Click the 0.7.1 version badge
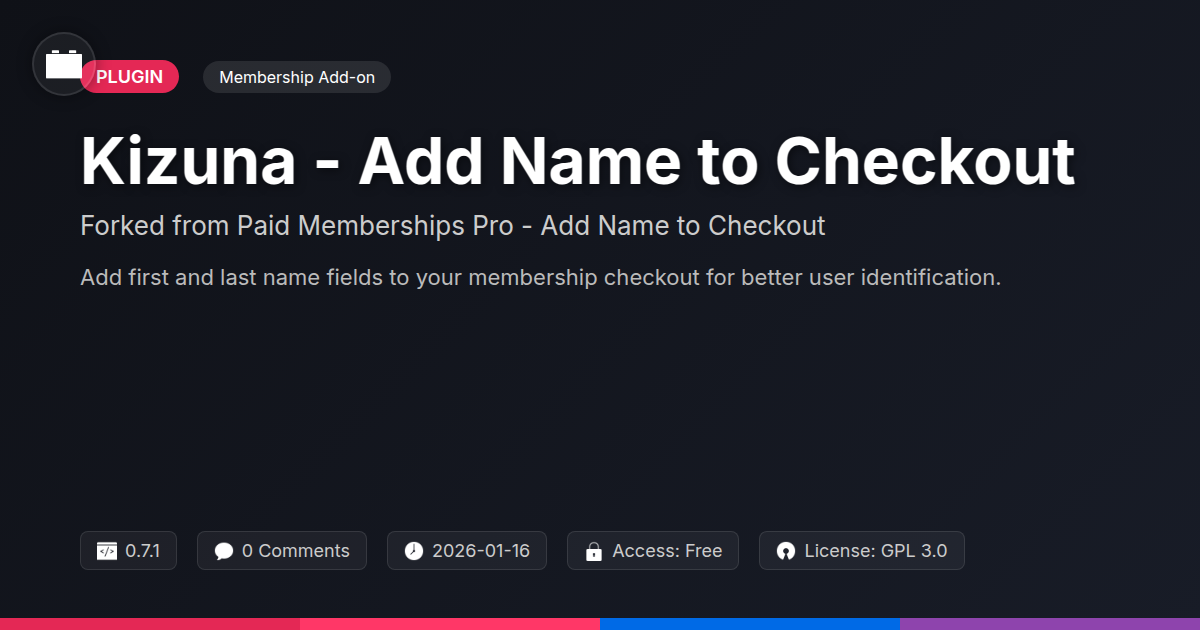The width and height of the screenshot is (1200, 630). (128, 551)
